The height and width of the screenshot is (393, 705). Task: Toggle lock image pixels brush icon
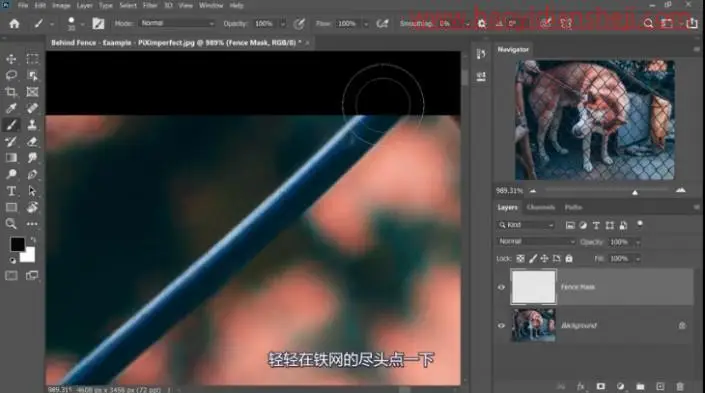533,259
